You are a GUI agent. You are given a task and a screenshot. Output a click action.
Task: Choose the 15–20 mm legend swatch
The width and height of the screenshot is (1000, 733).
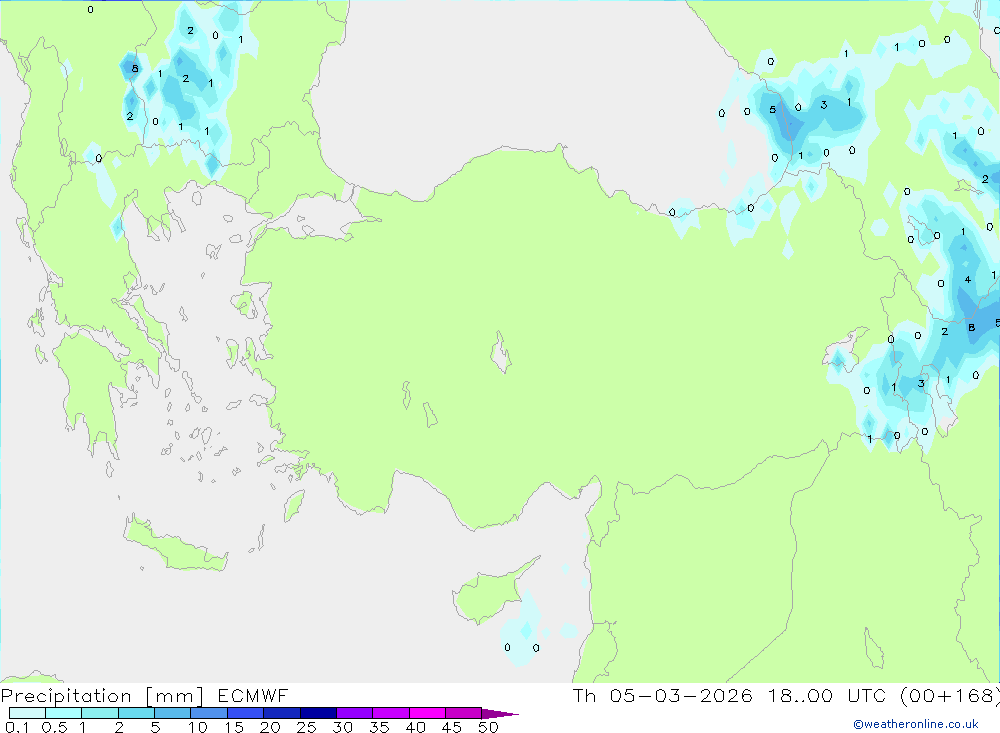tap(246, 713)
